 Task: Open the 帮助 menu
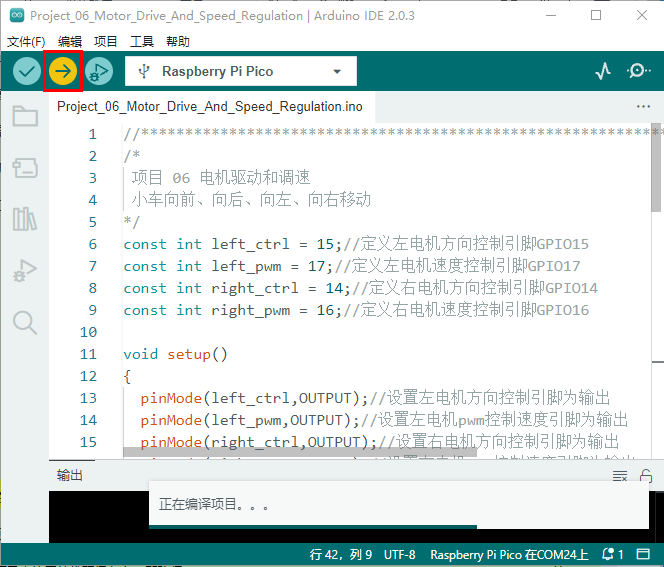coord(178,41)
